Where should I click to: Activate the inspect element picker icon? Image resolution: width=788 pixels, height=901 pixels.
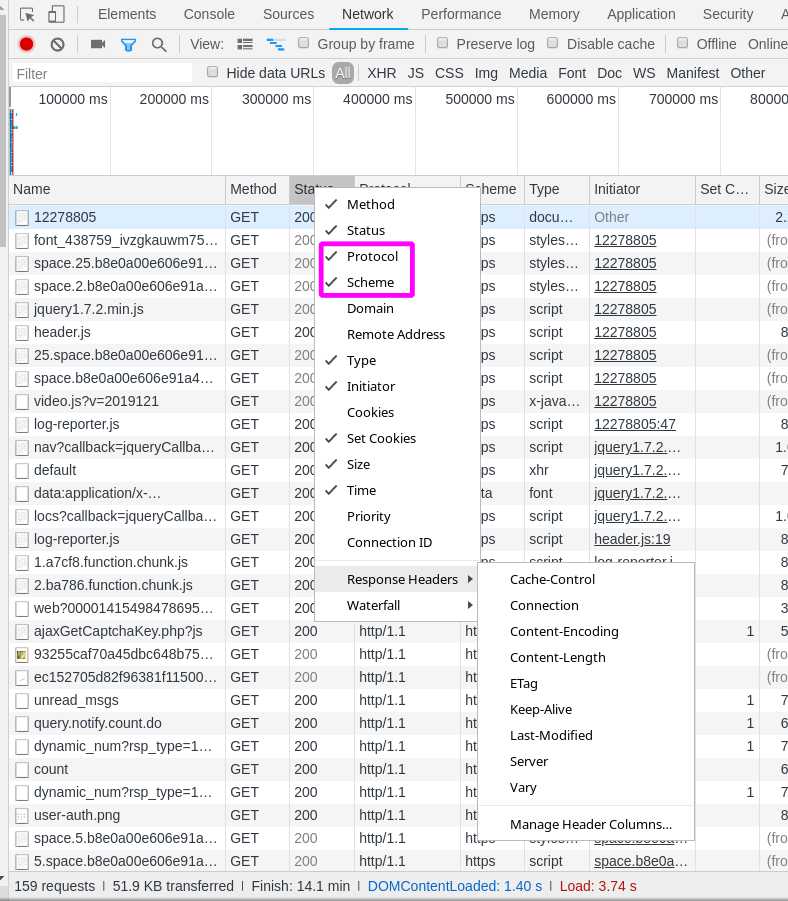27,14
